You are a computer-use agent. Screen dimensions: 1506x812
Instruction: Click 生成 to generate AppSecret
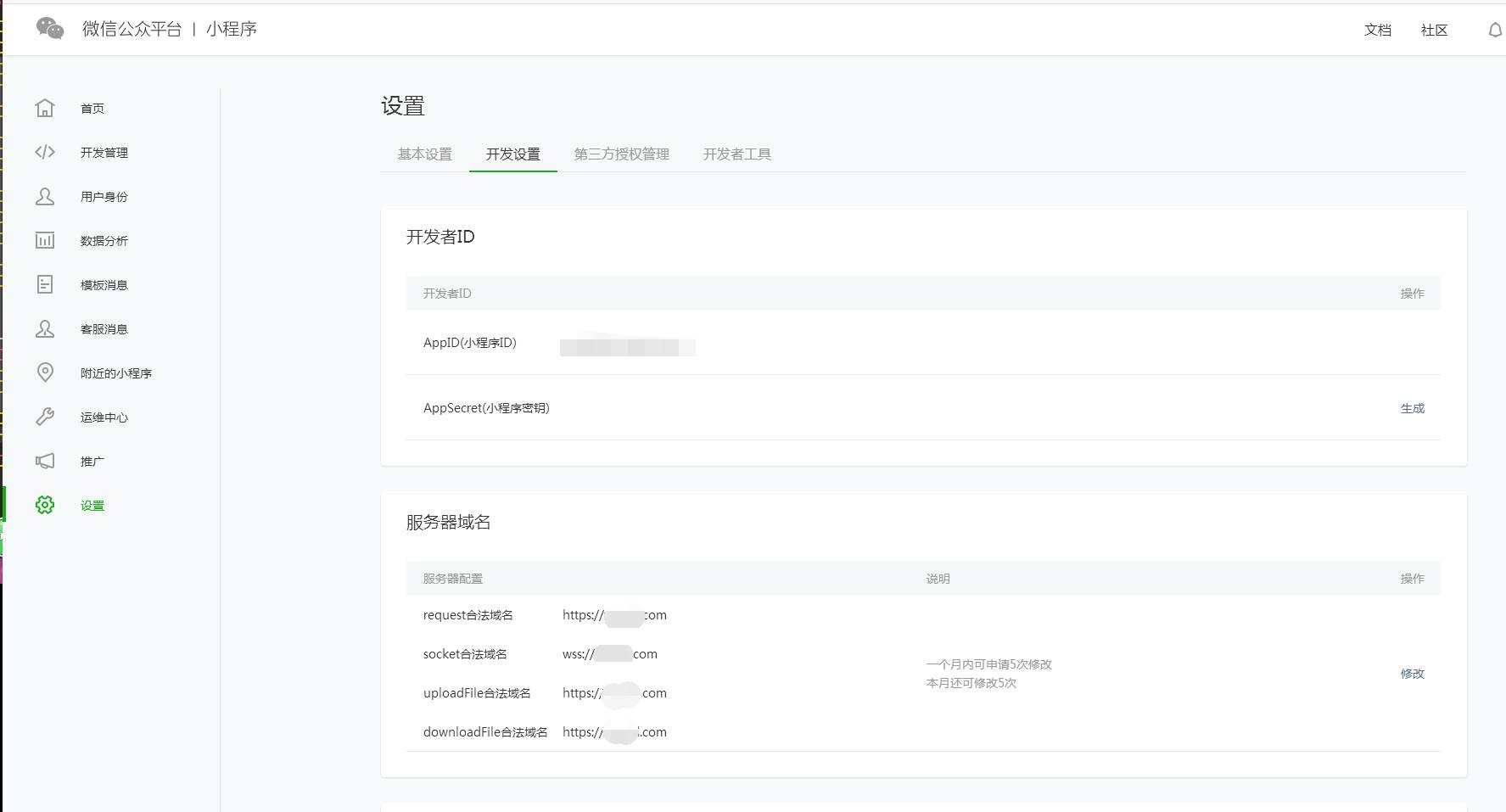pyautogui.click(x=1412, y=408)
